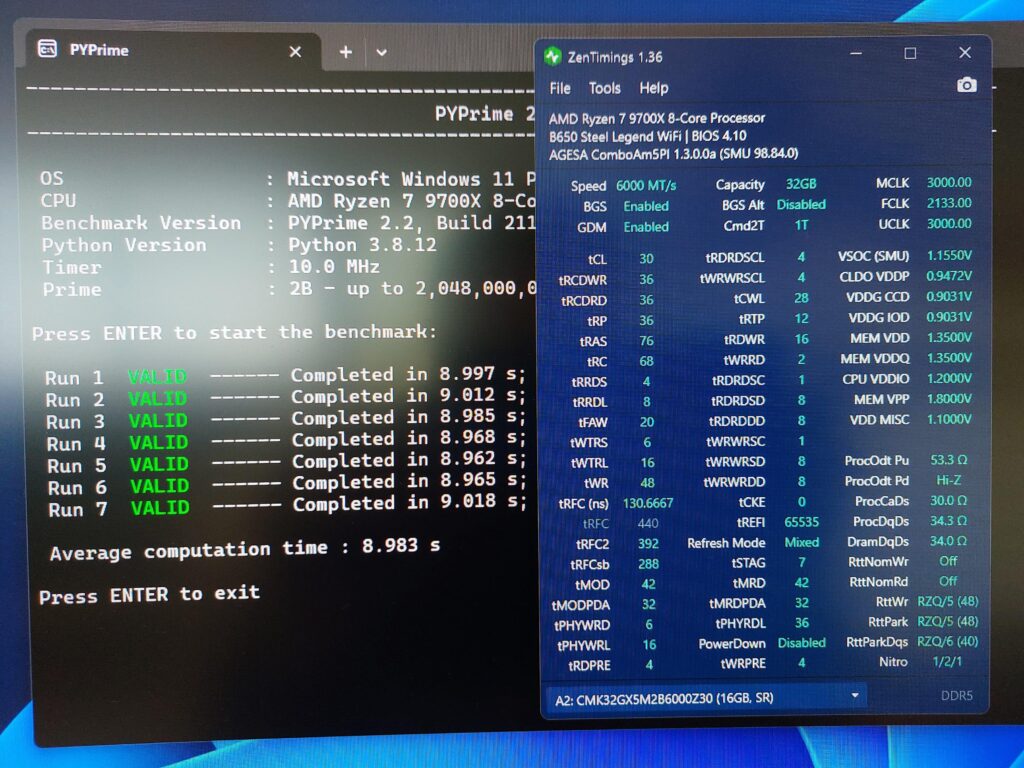Click the tPHYRDL value 36

[801, 623]
